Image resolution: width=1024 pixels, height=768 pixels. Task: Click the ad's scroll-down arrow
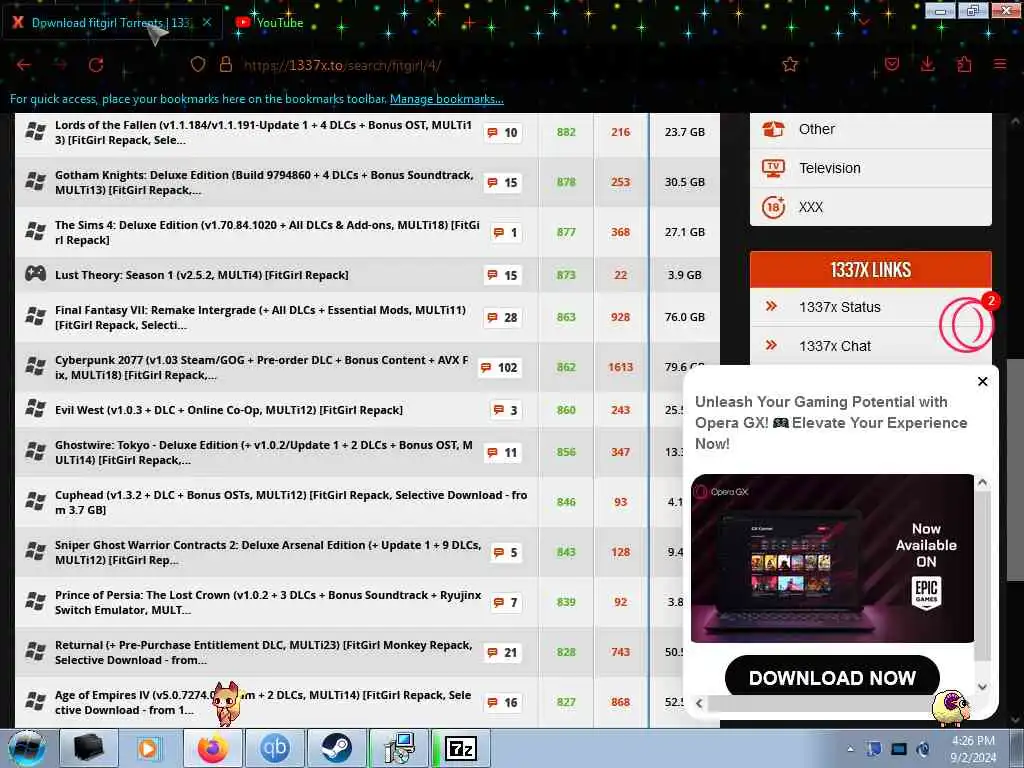[982, 686]
